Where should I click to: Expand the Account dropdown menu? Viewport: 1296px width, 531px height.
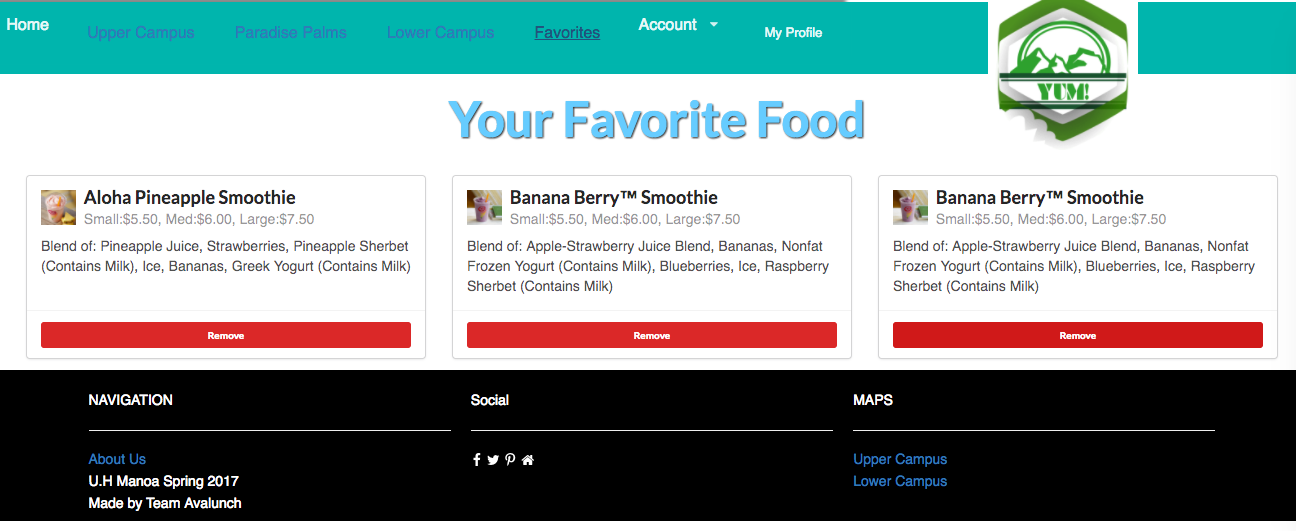(x=679, y=25)
